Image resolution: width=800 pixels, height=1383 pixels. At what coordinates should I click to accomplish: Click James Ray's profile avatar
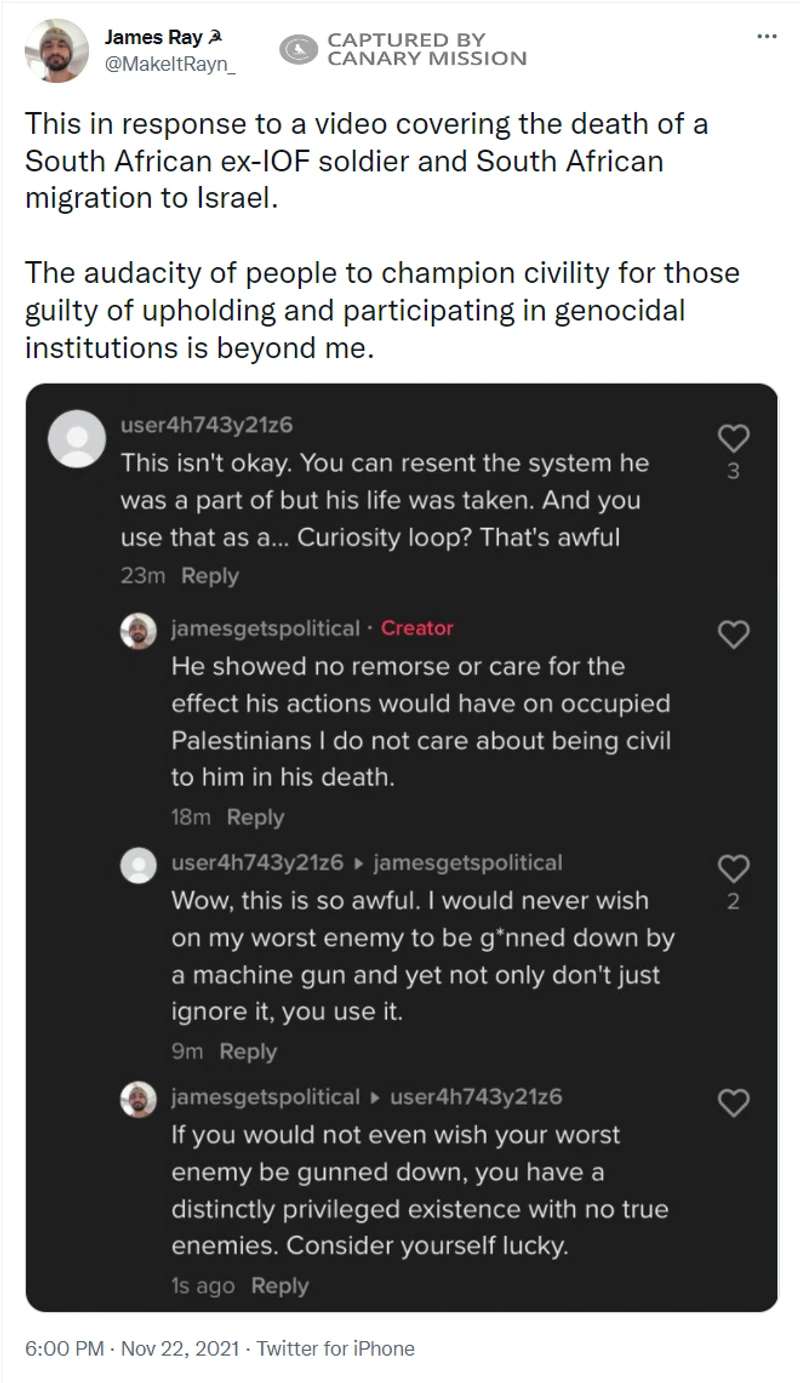tap(55, 50)
